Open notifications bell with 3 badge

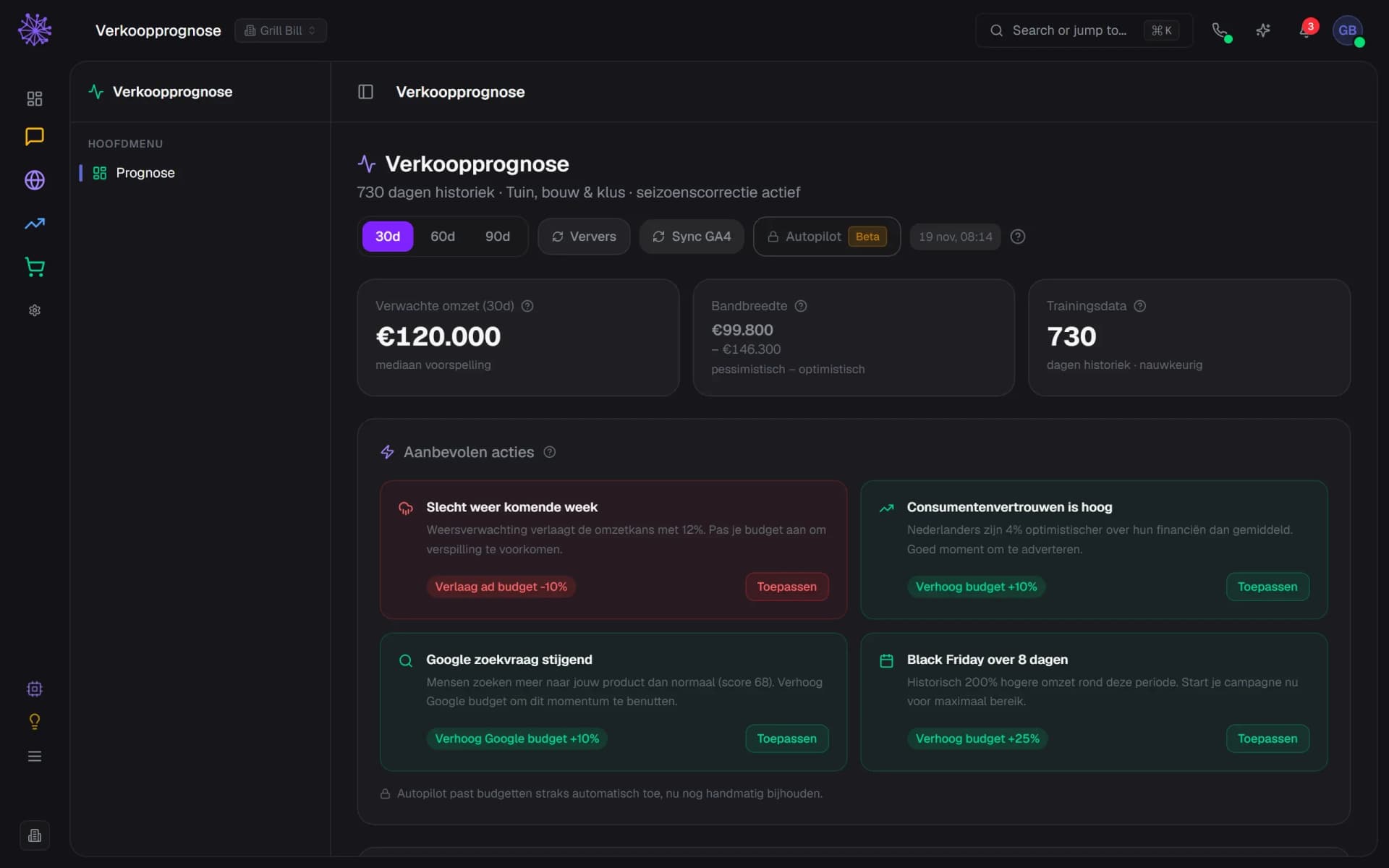click(x=1307, y=30)
